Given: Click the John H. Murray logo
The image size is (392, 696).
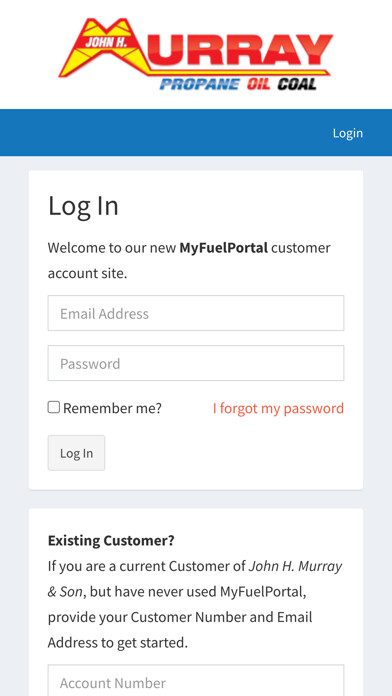Looking at the screenshot, I should point(196,54).
